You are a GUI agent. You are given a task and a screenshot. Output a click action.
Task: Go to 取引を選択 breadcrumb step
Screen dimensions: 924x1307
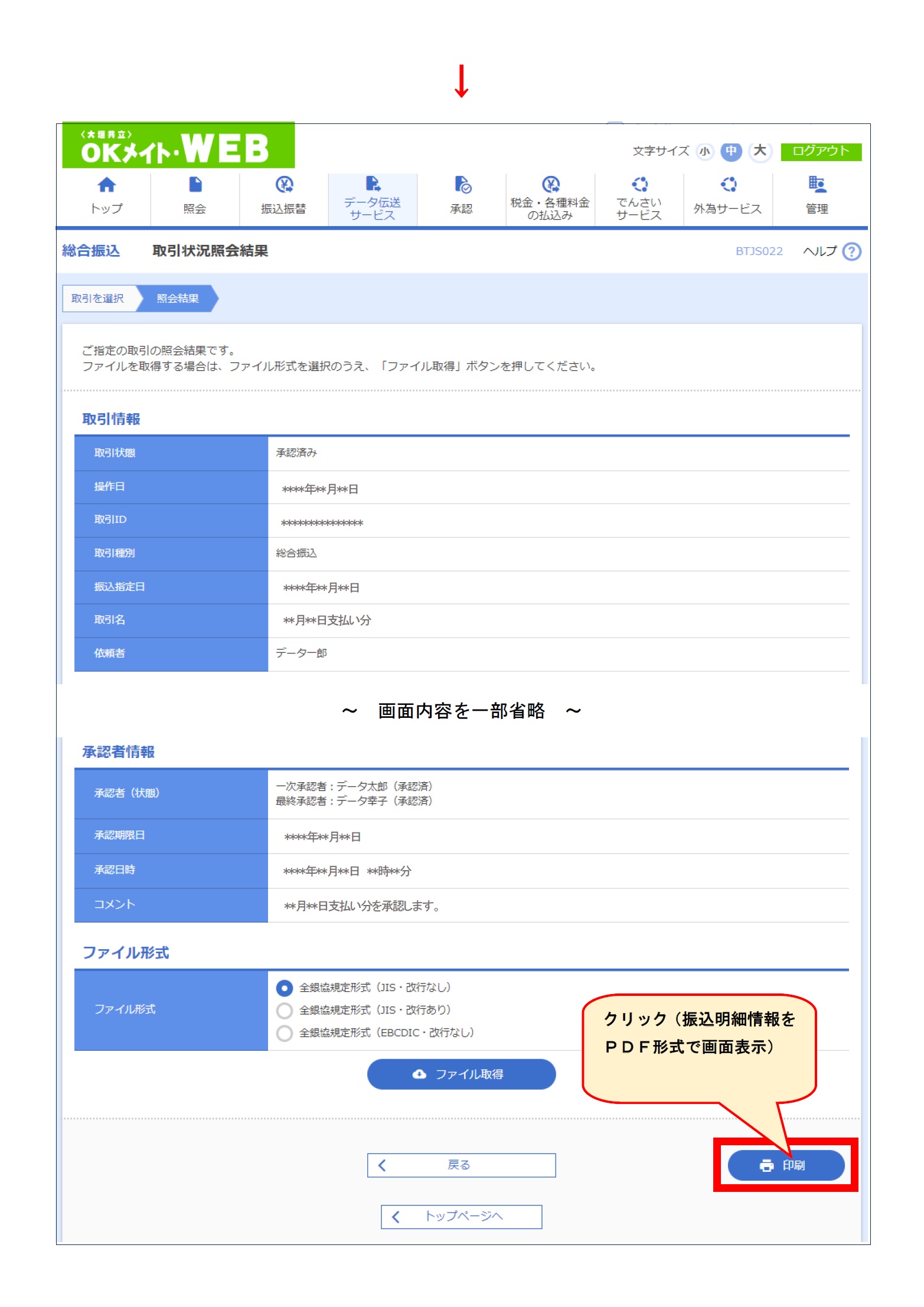click(98, 299)
